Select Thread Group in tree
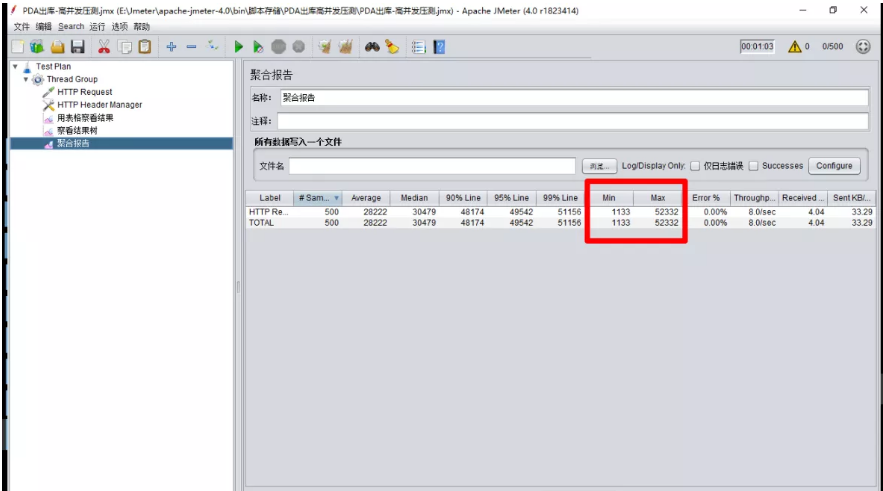 (x=72, y=79)
